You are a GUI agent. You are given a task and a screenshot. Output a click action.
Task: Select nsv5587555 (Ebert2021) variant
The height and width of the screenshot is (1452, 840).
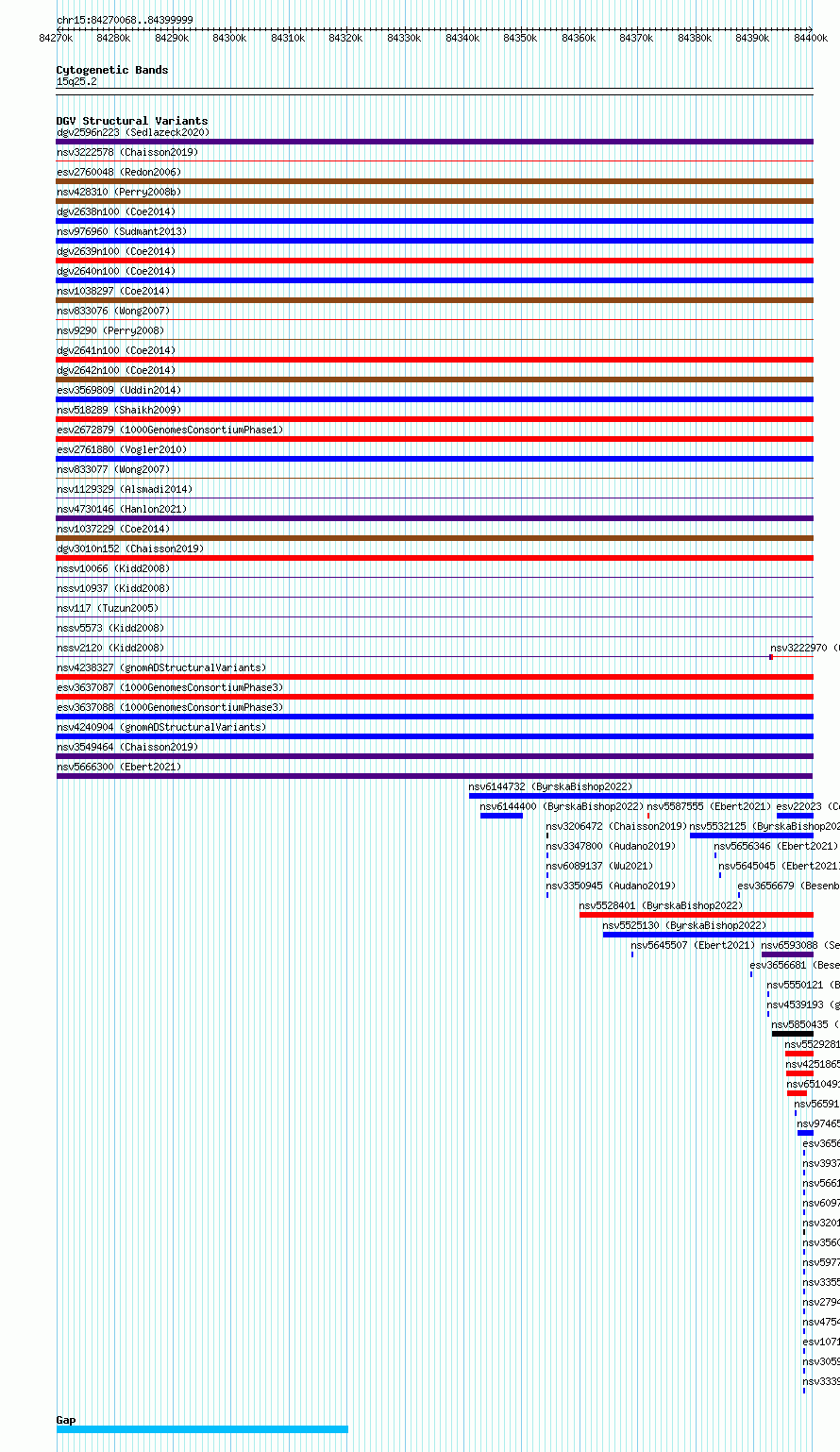pyautogui.click(x=709, y=806)
